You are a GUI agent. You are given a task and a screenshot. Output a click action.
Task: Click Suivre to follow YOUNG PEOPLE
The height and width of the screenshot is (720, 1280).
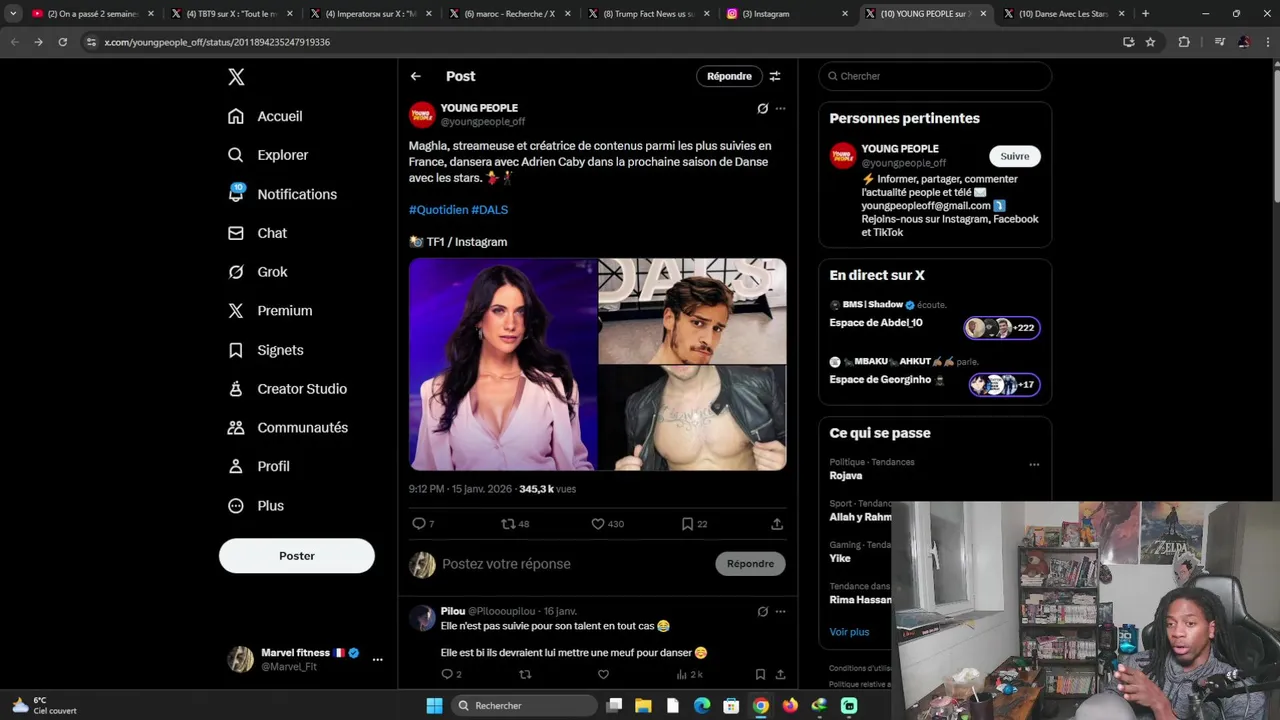pos(1015,156)
